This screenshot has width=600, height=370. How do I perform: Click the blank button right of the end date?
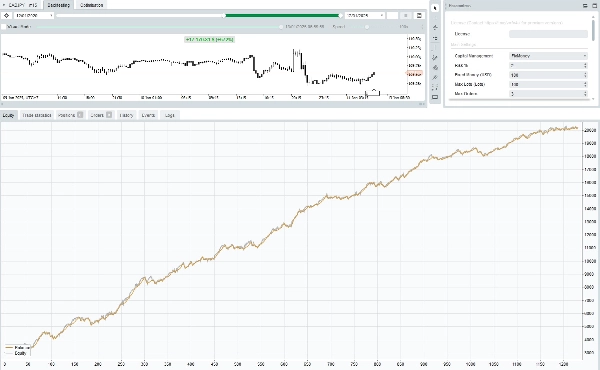393,15
